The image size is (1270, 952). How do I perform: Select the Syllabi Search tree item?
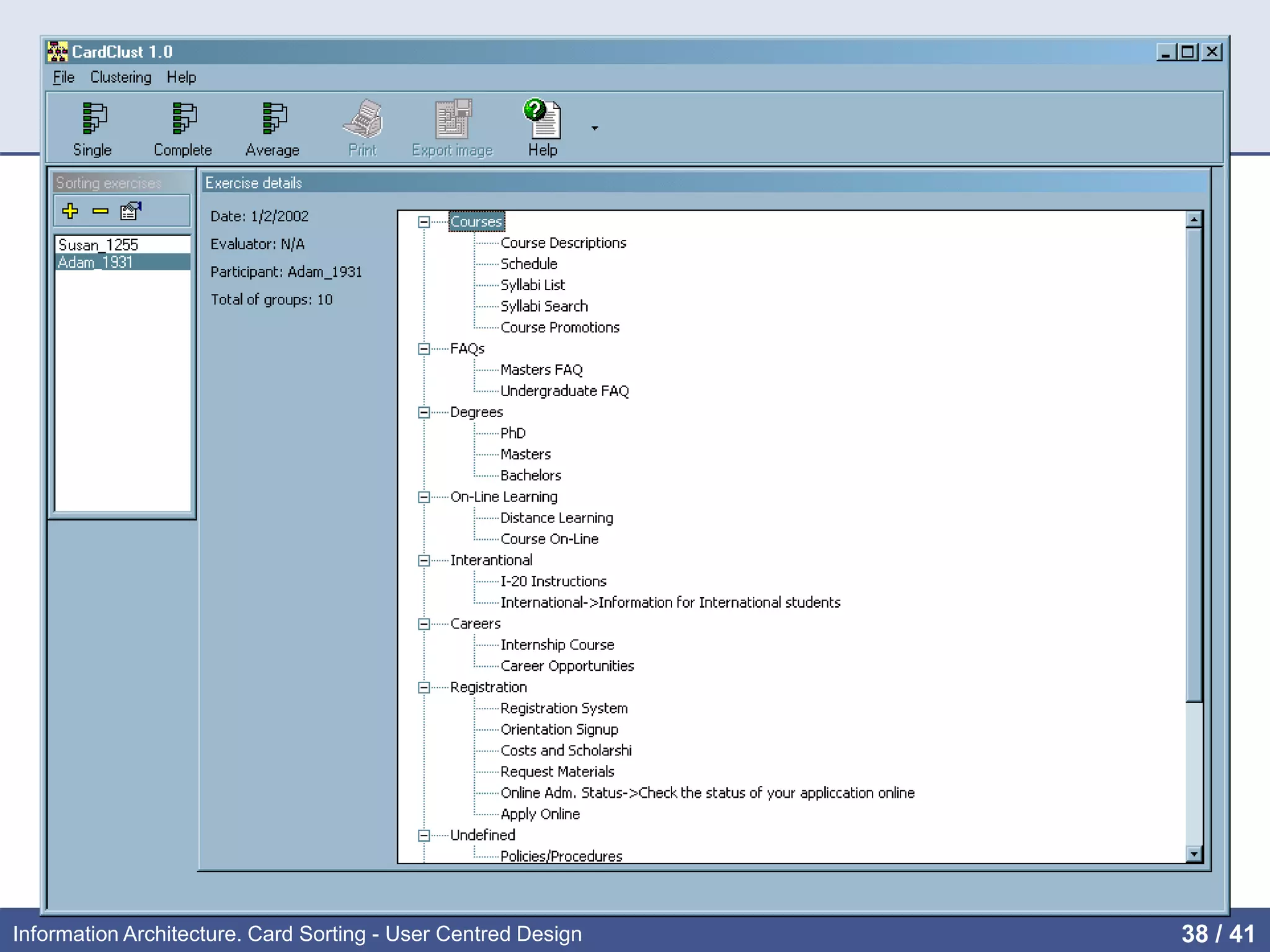click(x=544, y=306)
